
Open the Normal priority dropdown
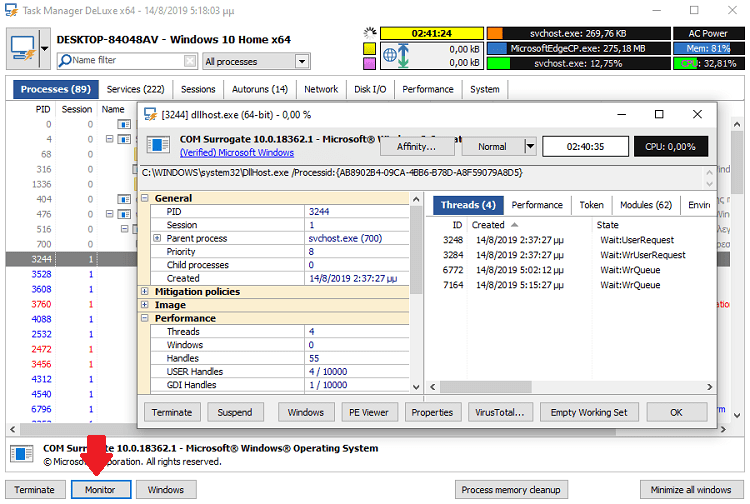tap(530, 146)
